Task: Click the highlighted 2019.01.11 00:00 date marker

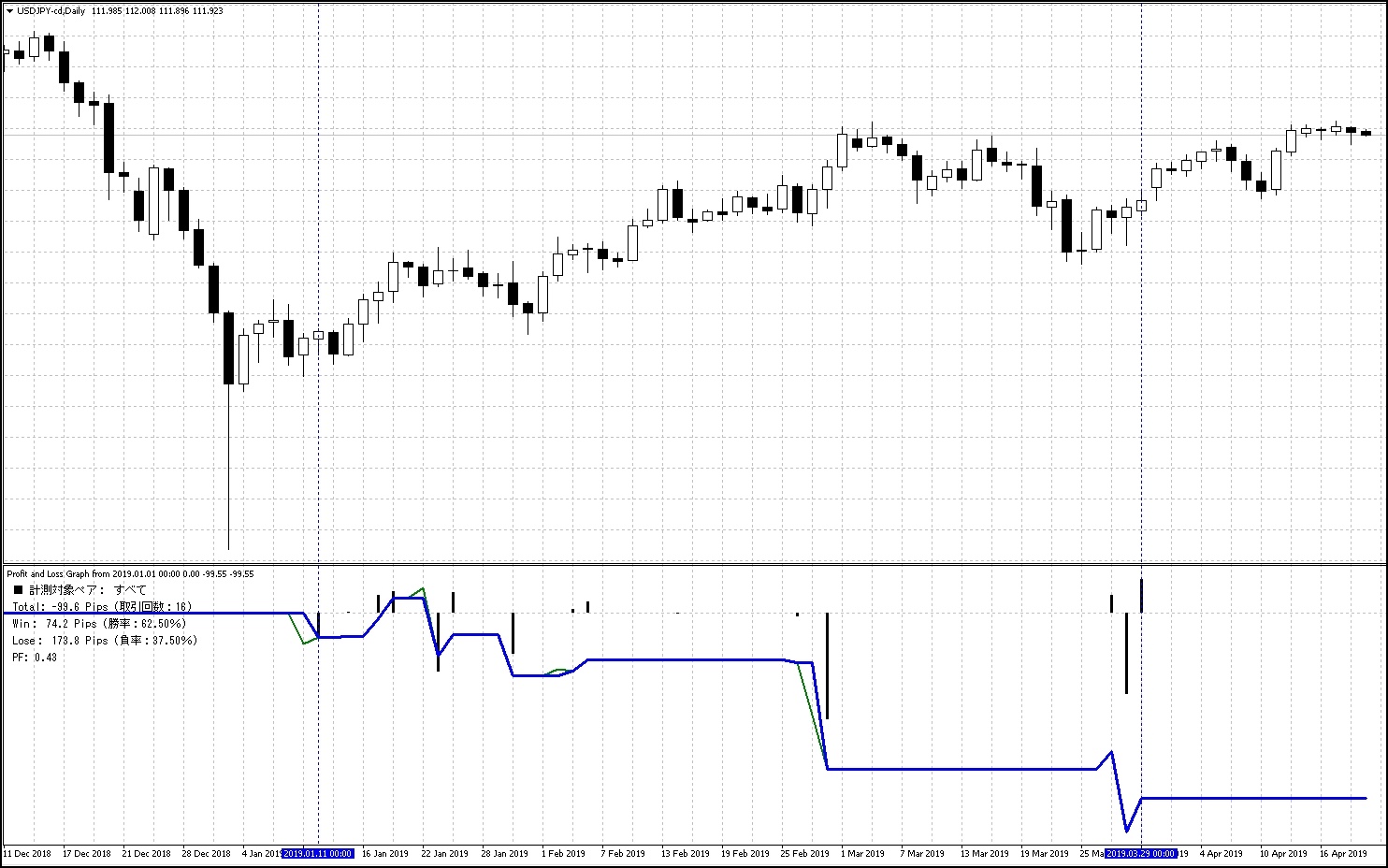Action: pyautogui.click(x=318, y=853)
